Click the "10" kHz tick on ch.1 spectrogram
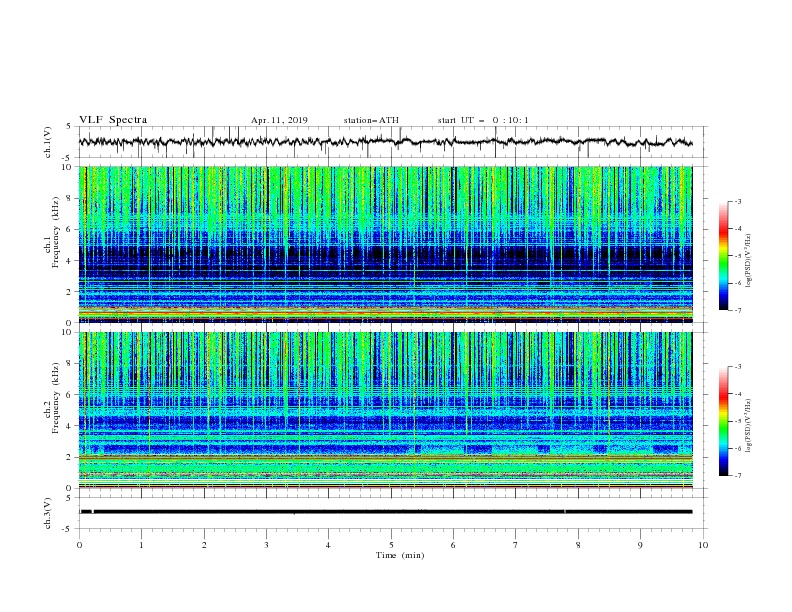Screen dimensions: 792x612 [x=68, y=167]
